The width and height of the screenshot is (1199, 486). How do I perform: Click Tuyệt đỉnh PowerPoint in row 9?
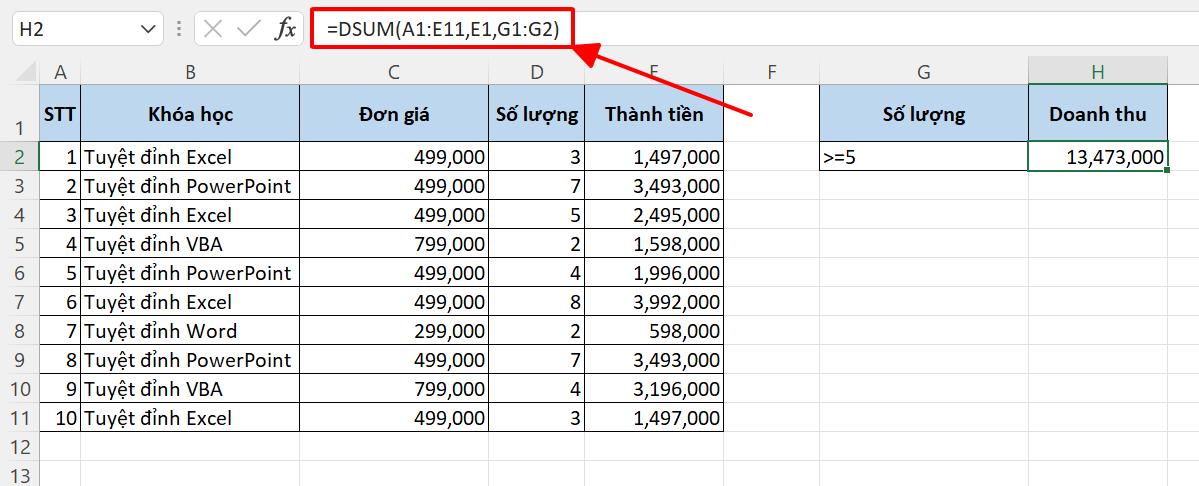click(190, 360)
